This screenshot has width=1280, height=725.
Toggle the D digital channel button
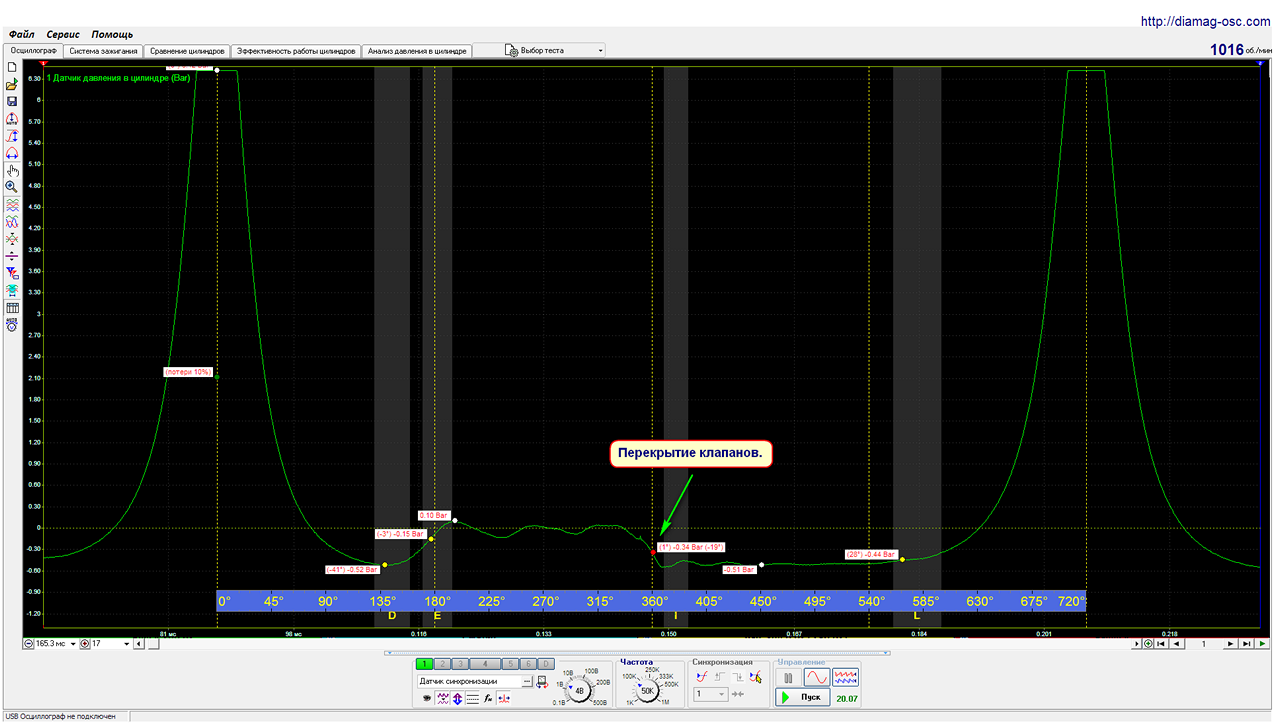[546, 664]
